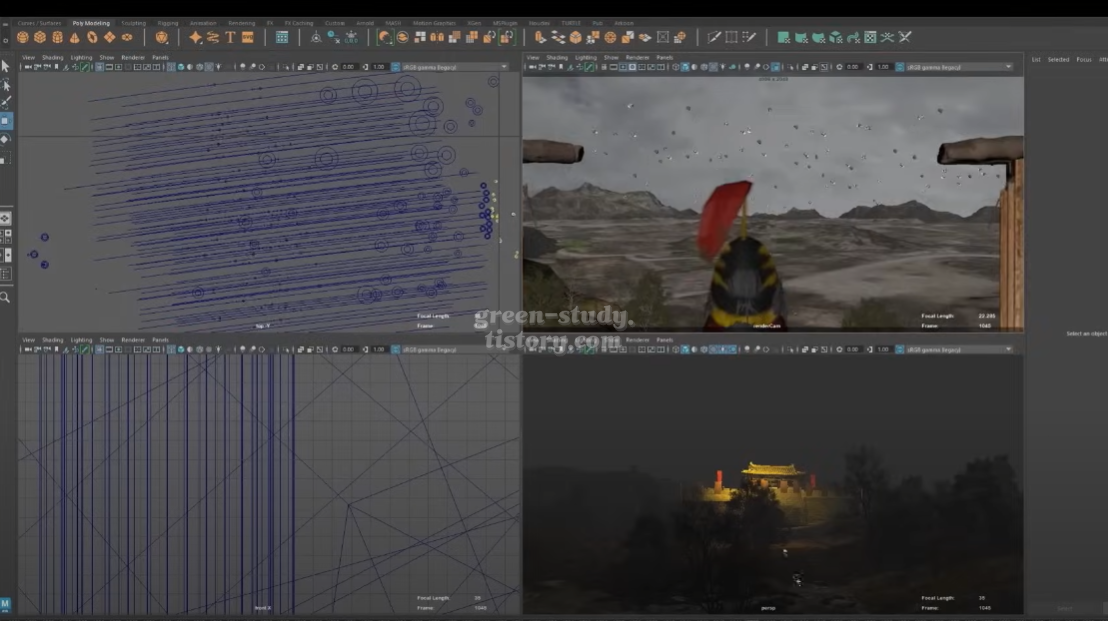This screenshot has width=1108, height=621.
Task: Click the Maya logo icon bottom-left
Action: [x=6, y=604]
